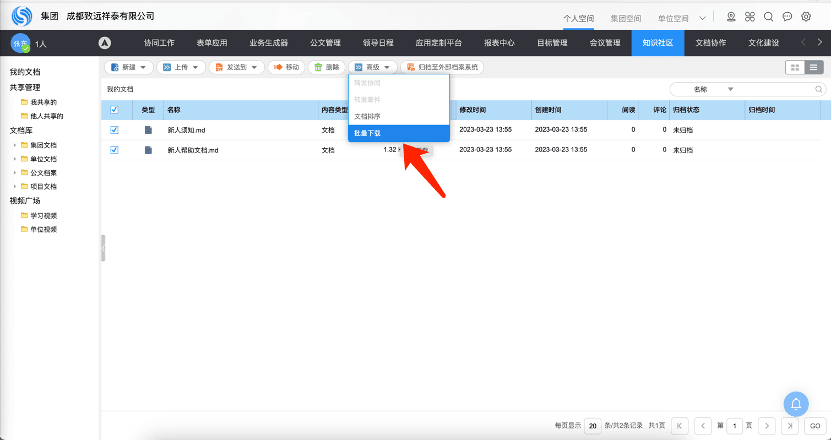This screenshot has height=440, width=832.
Task: Open the four-leaf apps icon in header
Action: [750, 17]
